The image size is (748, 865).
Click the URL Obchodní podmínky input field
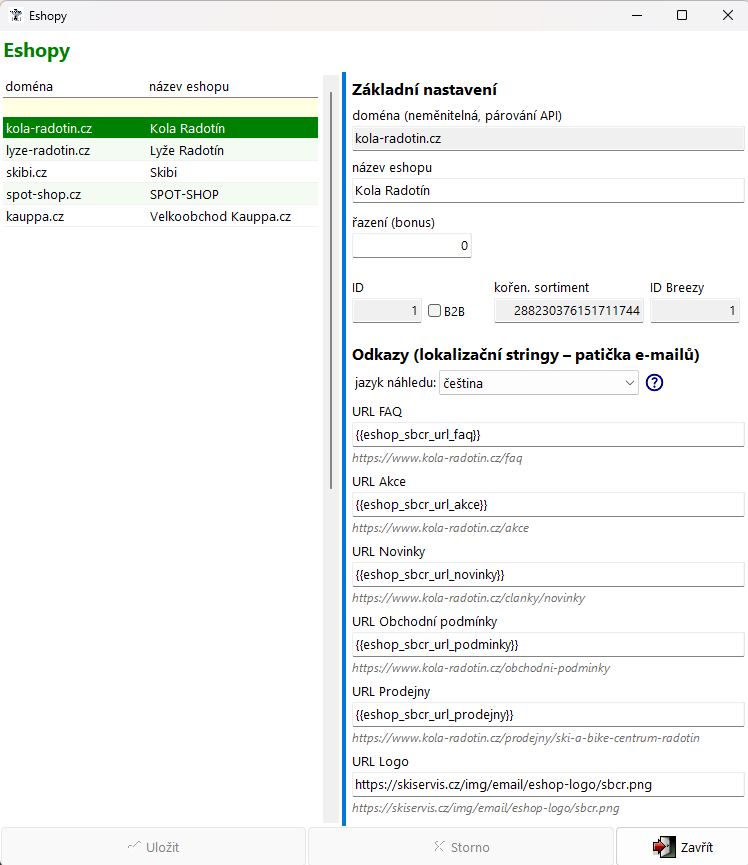(x=548, y=645)
